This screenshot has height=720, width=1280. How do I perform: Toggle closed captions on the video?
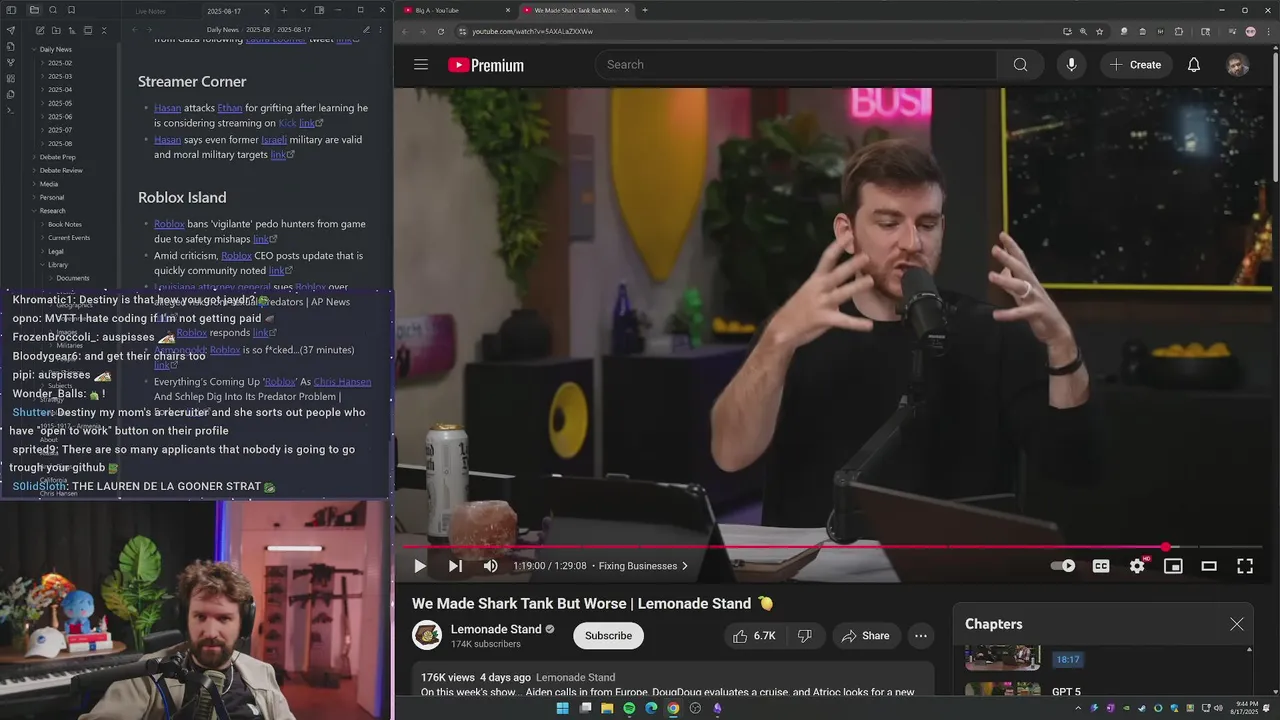1101,566
